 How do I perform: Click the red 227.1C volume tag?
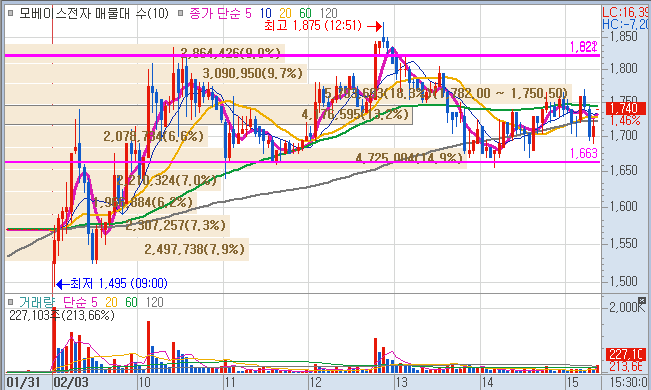(625, 354)
